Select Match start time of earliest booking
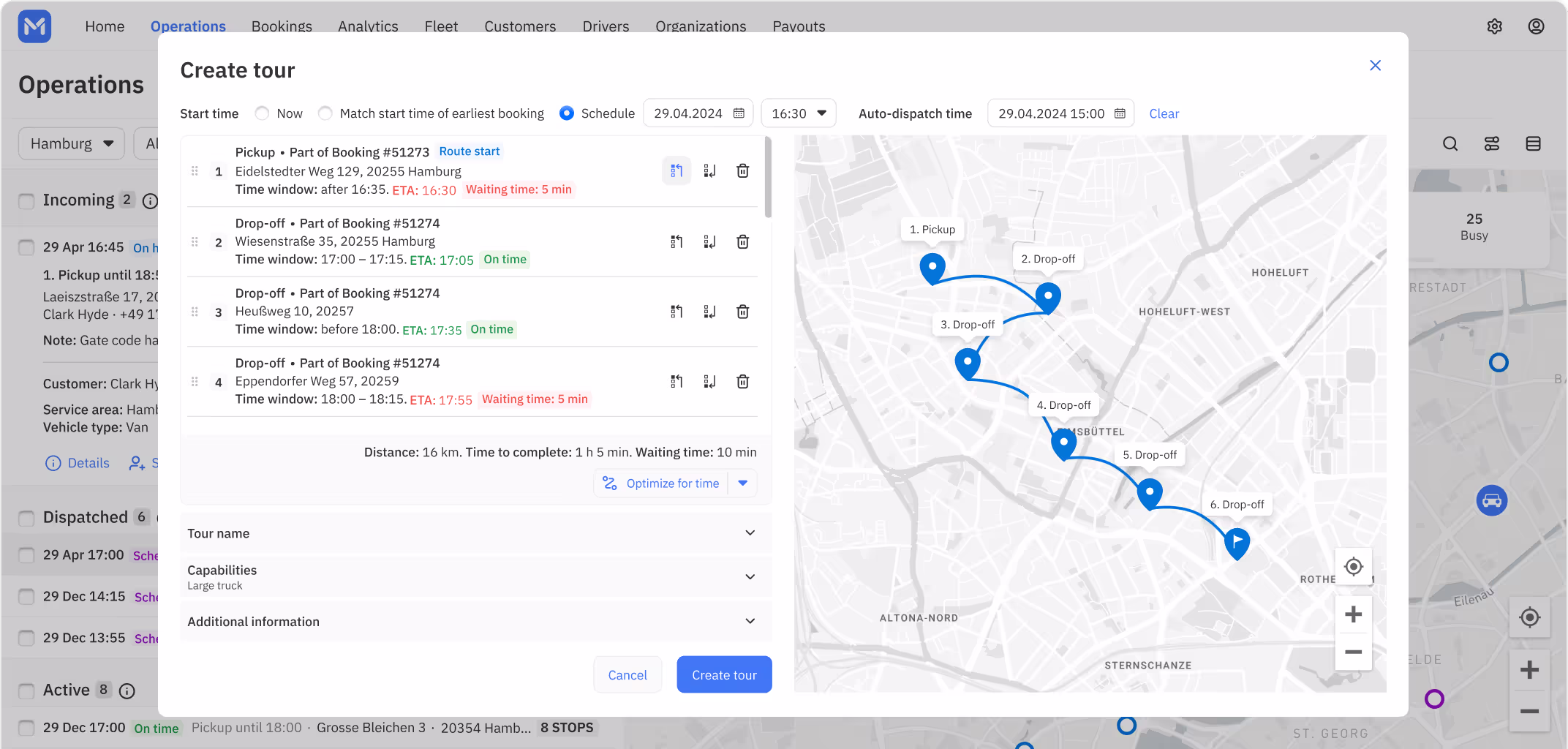The height and width of the screenshot is (749, 1568). click(x=325, y=113)
